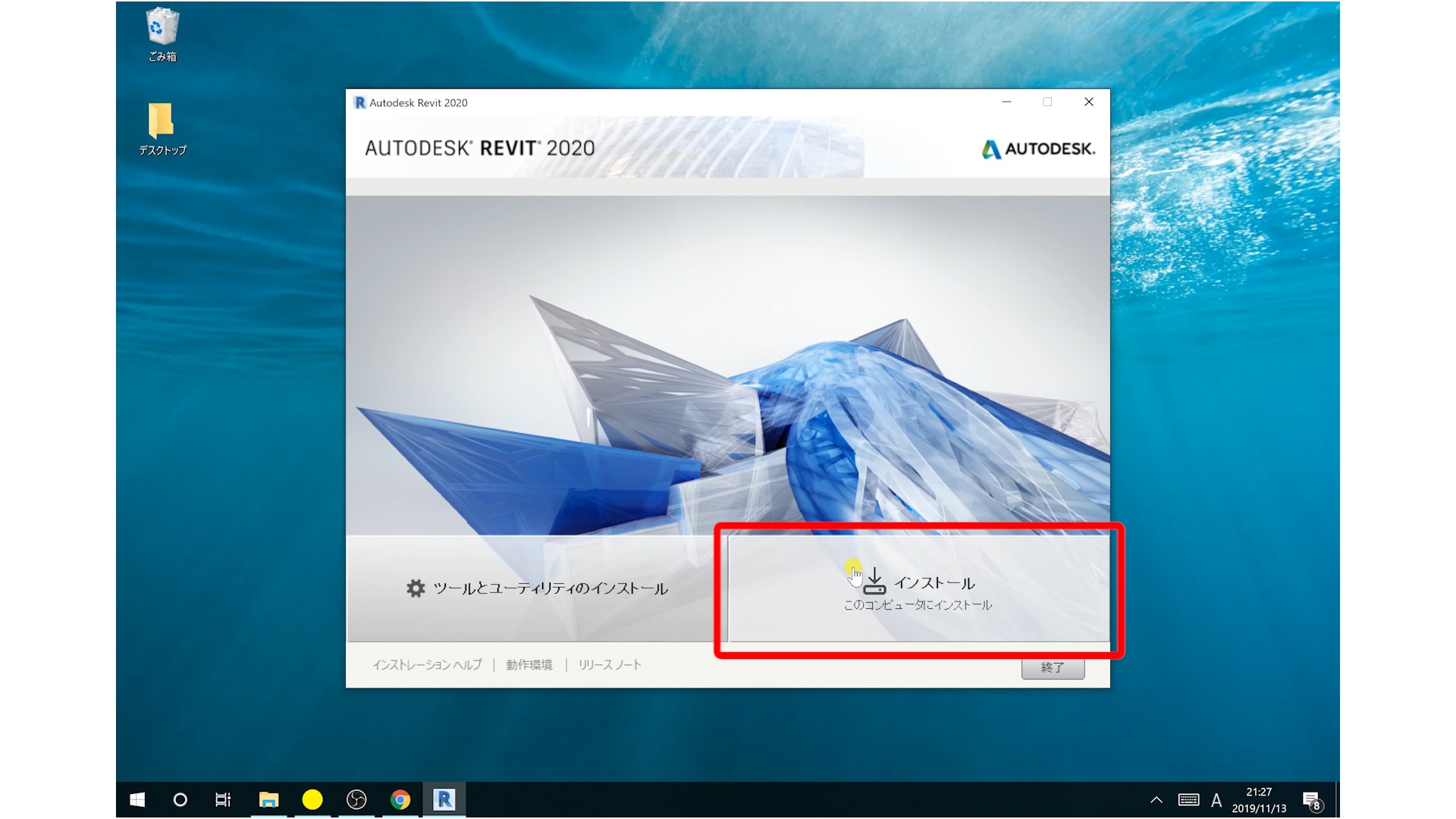
Task: Open the リリース ノート link
Action: (610, 665)
